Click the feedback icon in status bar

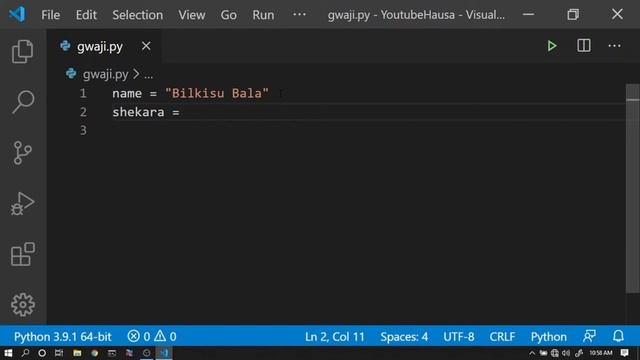point(589,336)
